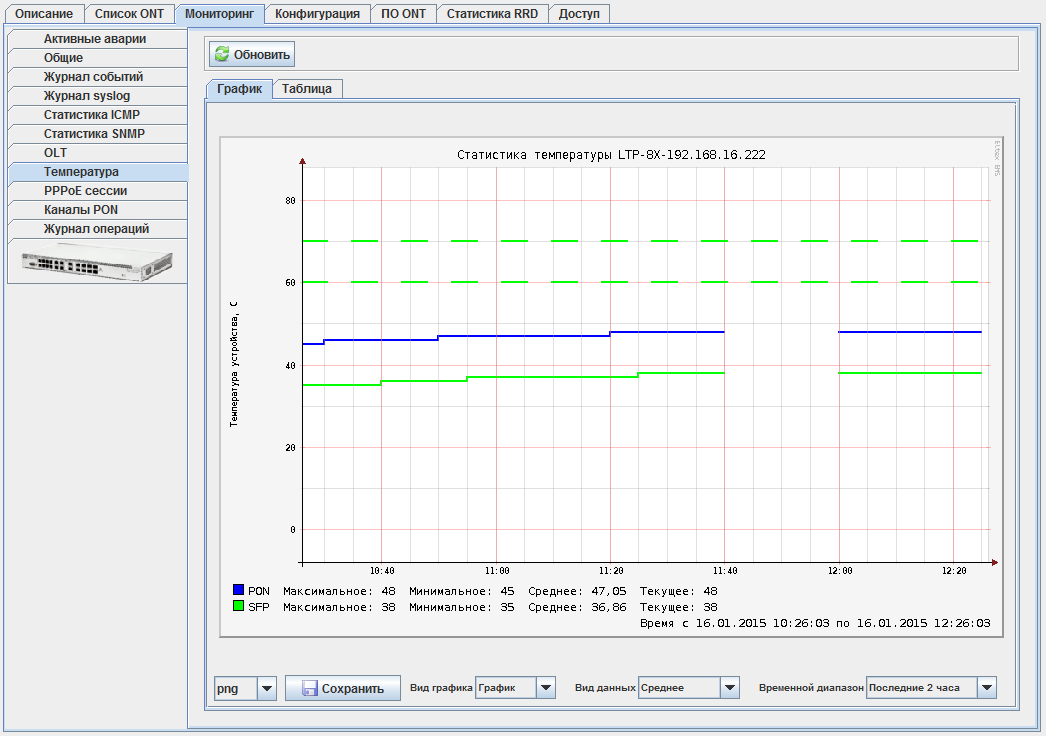This screenshot has width=1046, height=736.
Task: Click the blue PON legend swatch
Action: [238, 591]
